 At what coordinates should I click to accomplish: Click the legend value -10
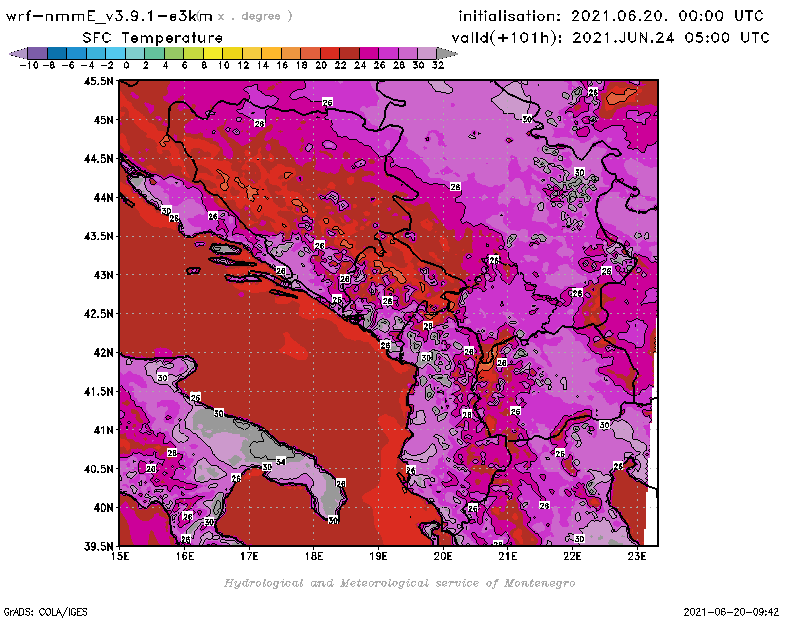29,65
